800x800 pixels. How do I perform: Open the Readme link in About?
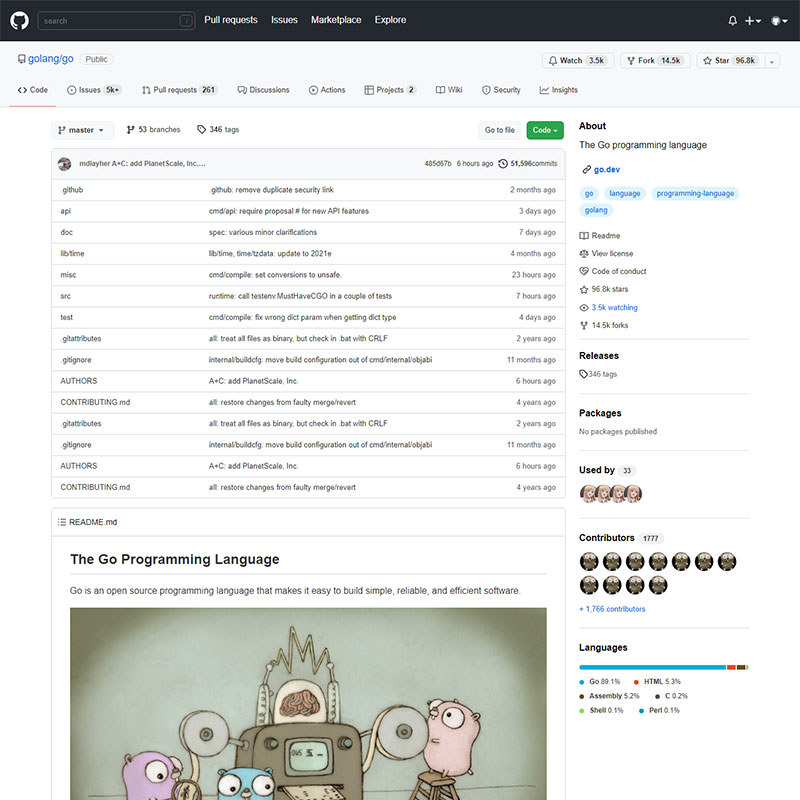600,236
